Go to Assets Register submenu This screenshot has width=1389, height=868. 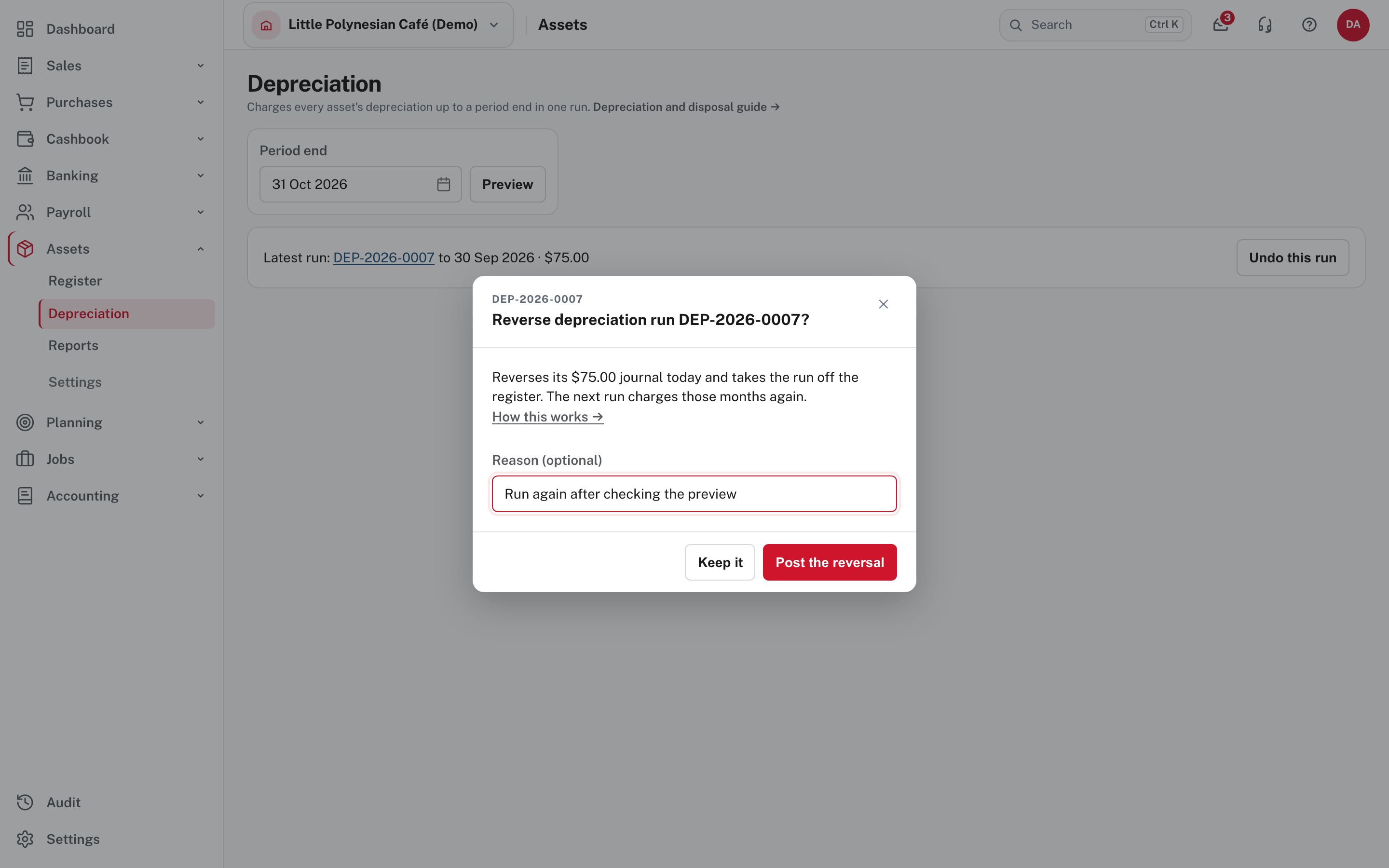75,281
